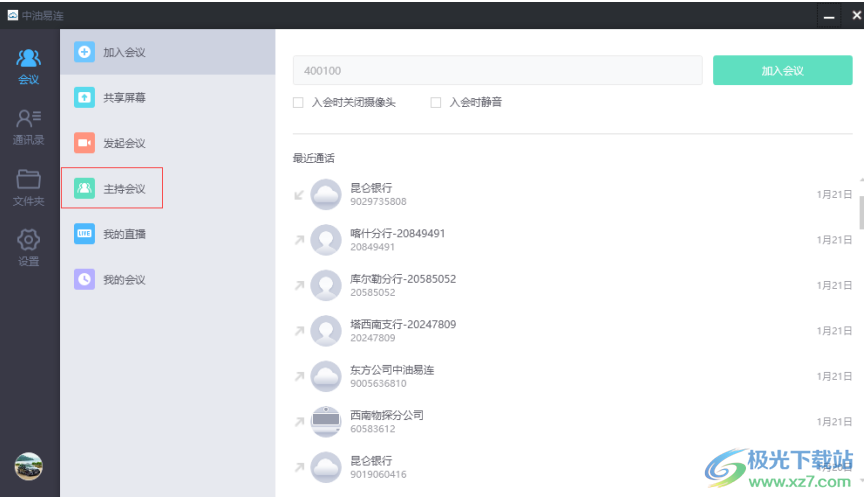Click the cloud avatar of 昆仑银行 9019060416

[x=326, y=467]
